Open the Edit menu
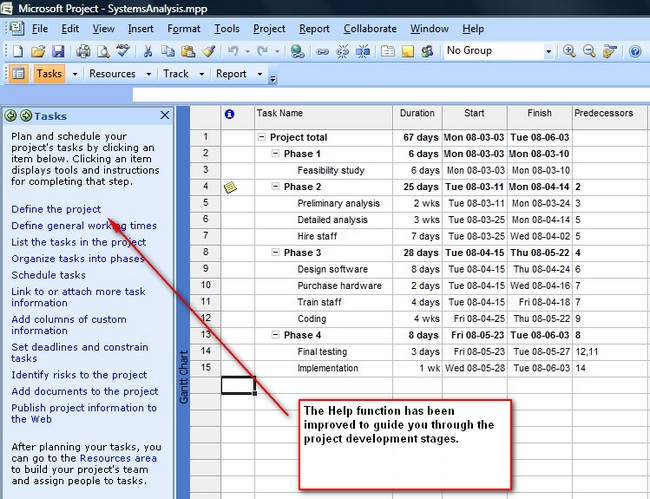The image size is (650, 499). click(x=70, y=29)
